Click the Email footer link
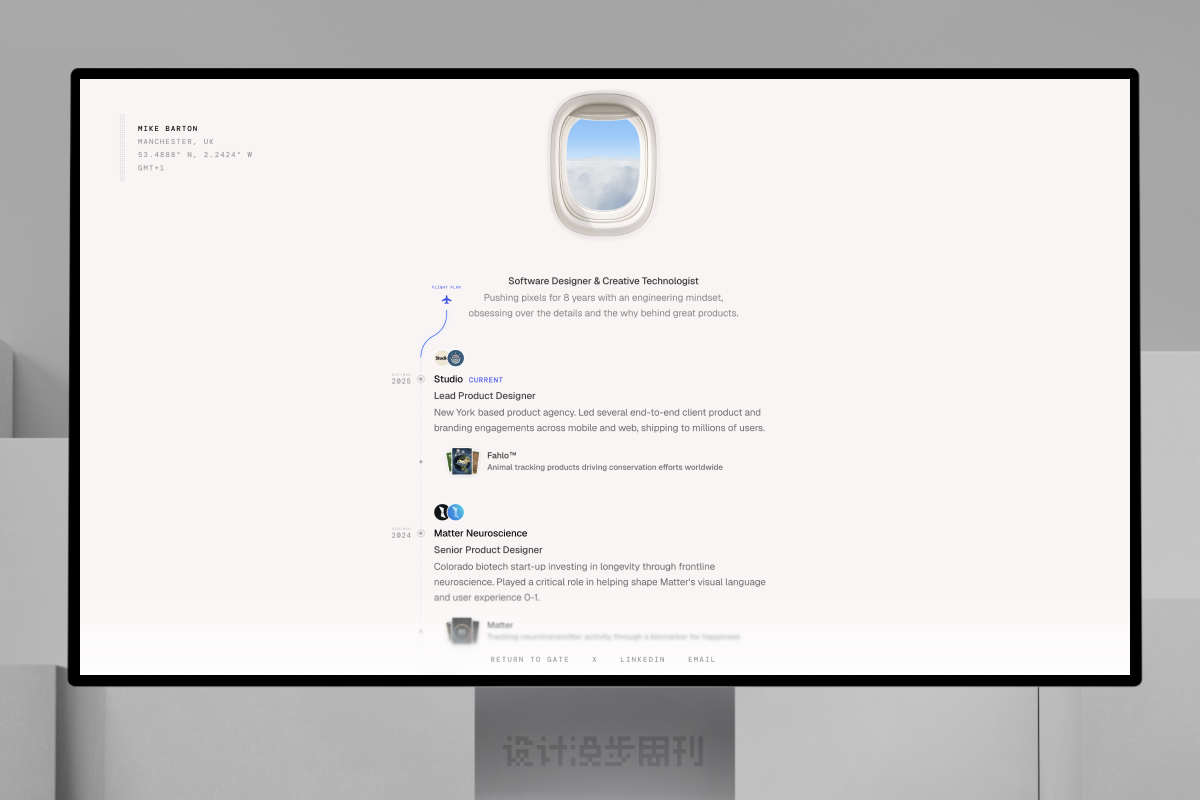The image size is (1200, 800). [x=702, y=660]
